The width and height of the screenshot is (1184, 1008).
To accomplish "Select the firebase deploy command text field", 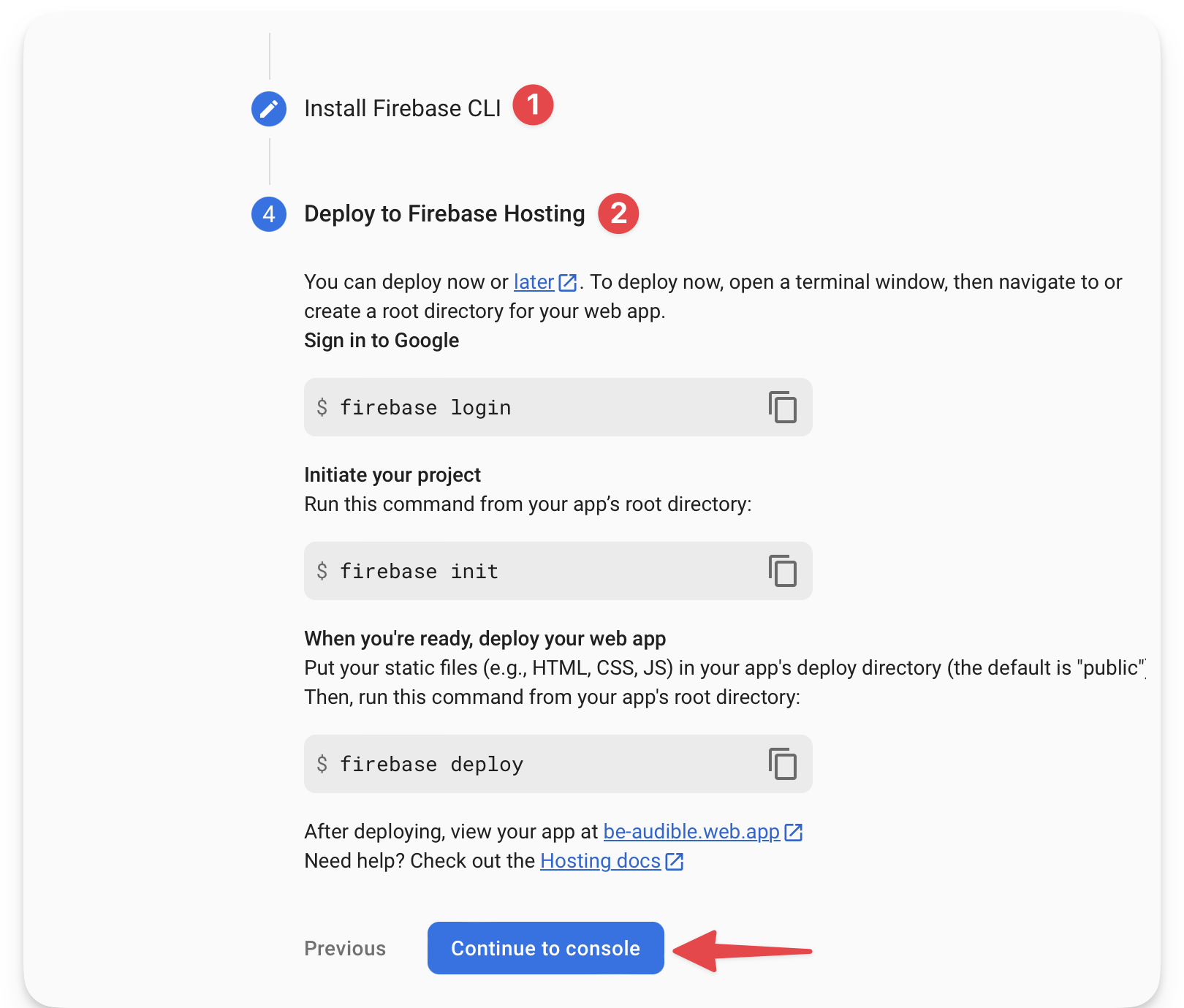I will [x=512, y=765].
